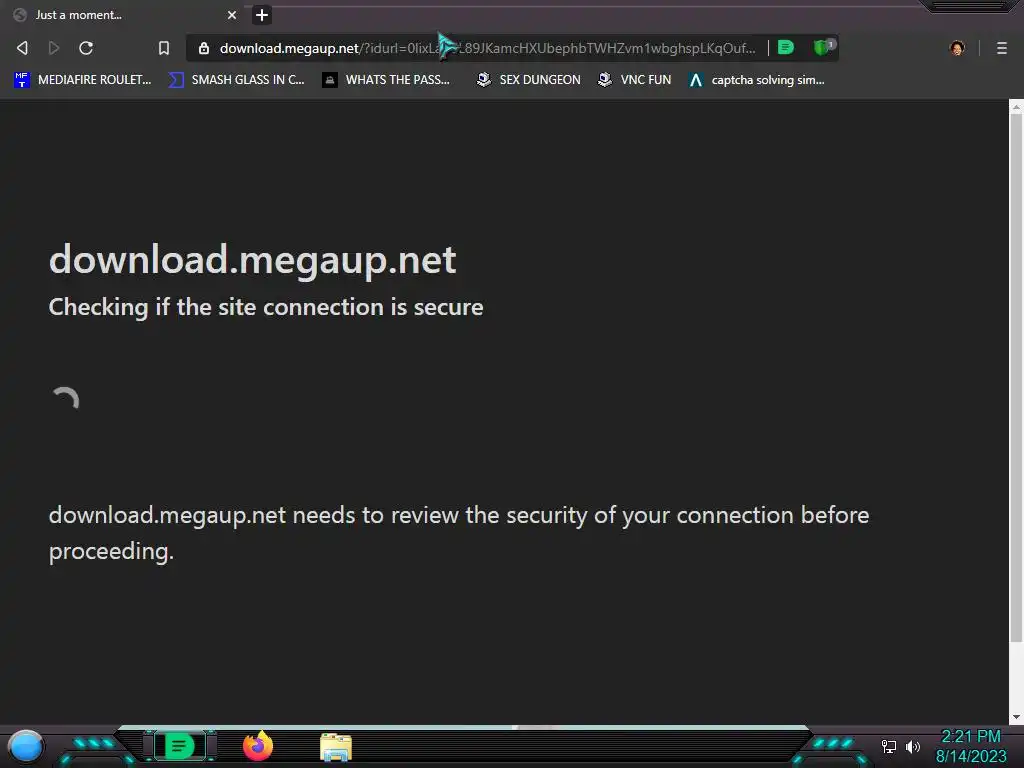Open the volume tray icon
Viewport: 1024px width, 768px height.
(913, 746)
